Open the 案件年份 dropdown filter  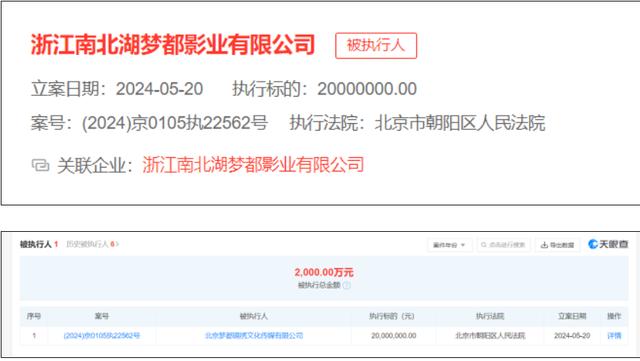450,245
